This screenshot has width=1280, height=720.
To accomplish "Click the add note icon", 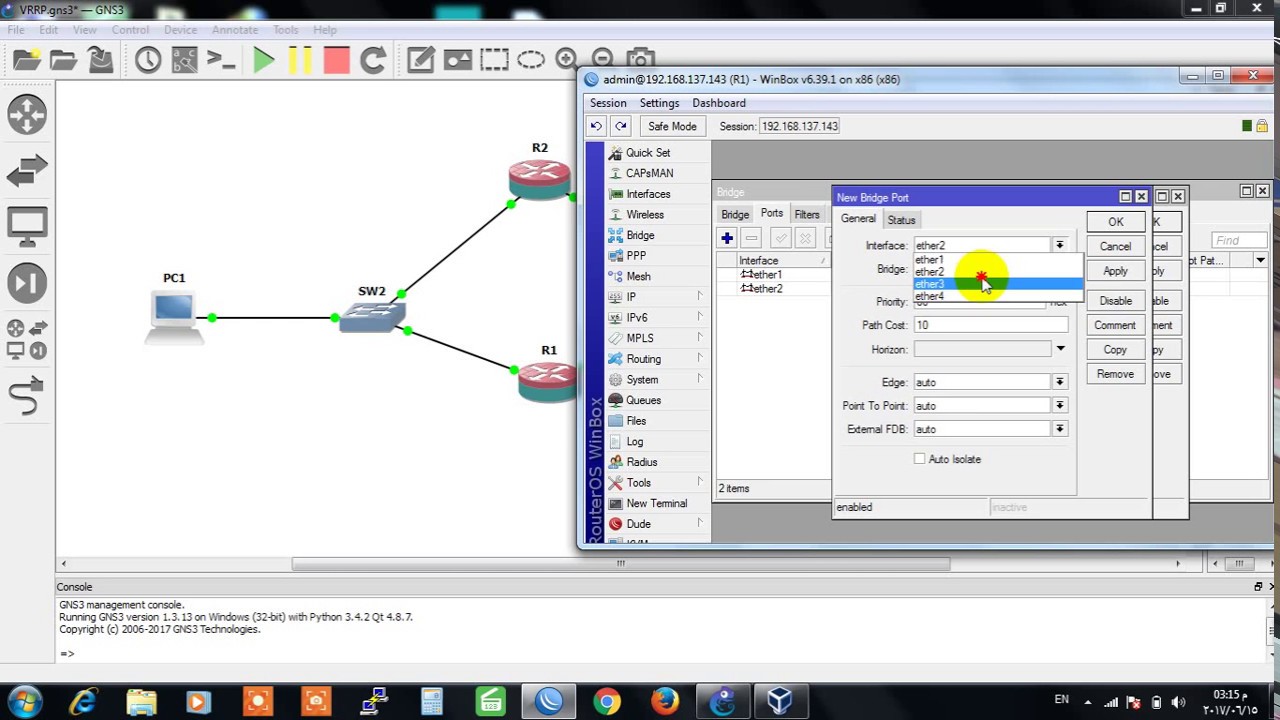I will [421, 60].
